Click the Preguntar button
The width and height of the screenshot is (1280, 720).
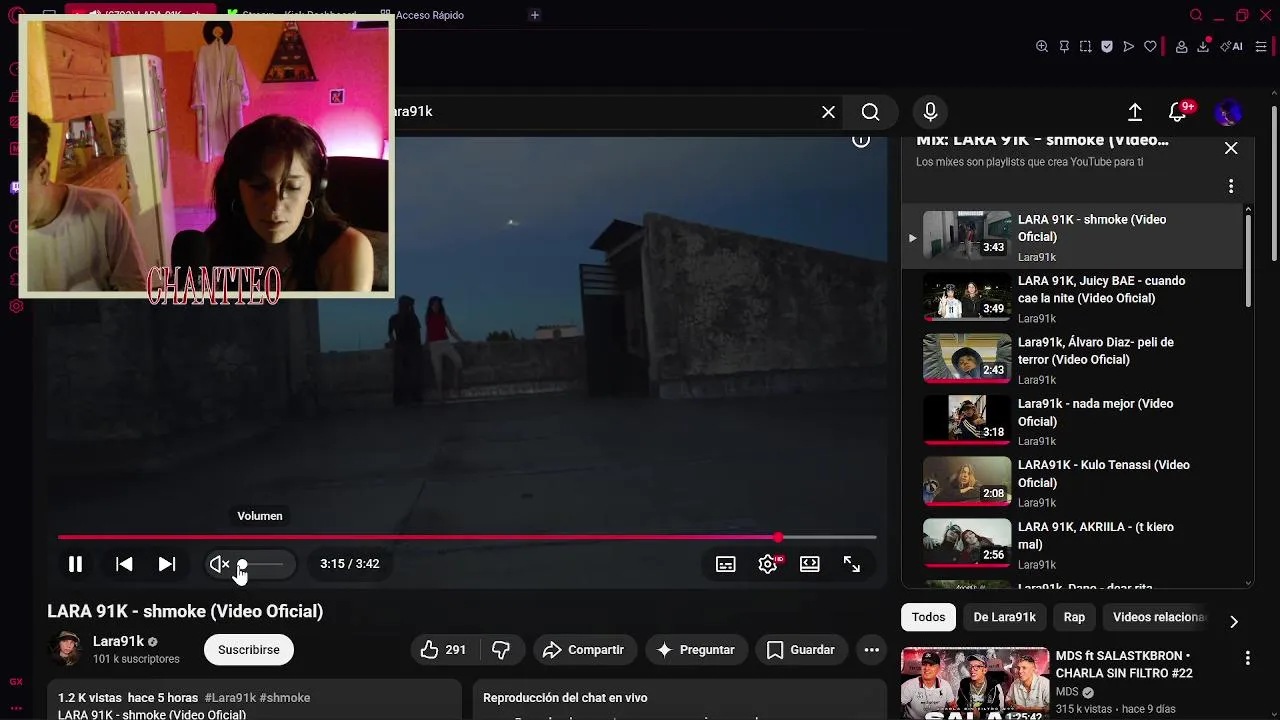pyautogui.click(x=696, y=650)
